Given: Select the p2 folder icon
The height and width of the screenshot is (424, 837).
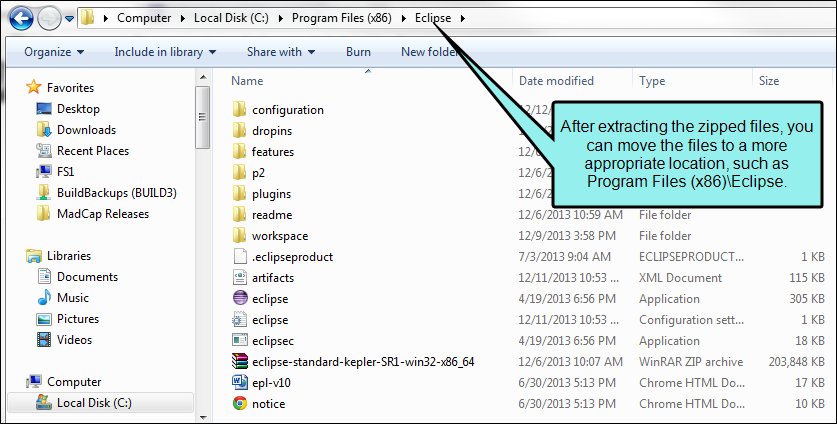Looking at the screenshot, I should pos(240,172).
